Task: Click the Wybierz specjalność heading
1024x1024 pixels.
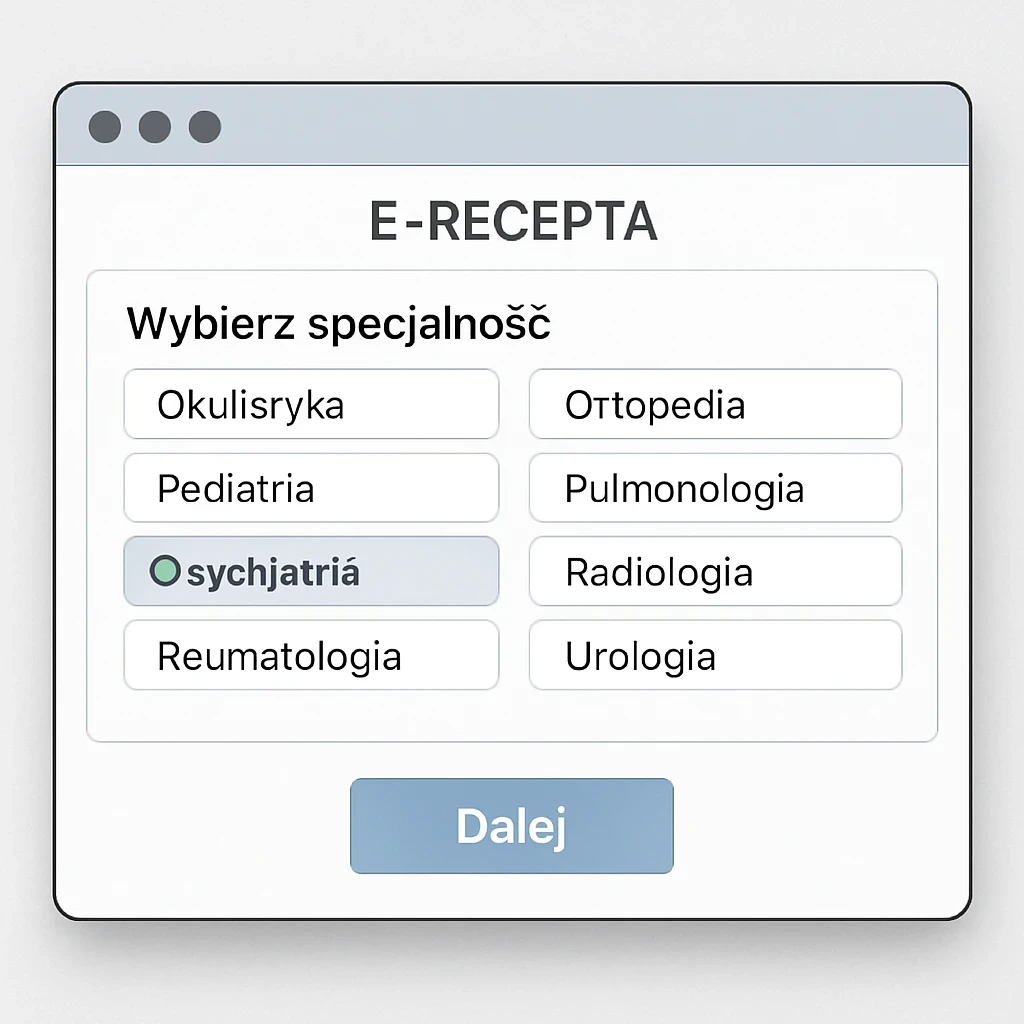Action: (338, 325)
